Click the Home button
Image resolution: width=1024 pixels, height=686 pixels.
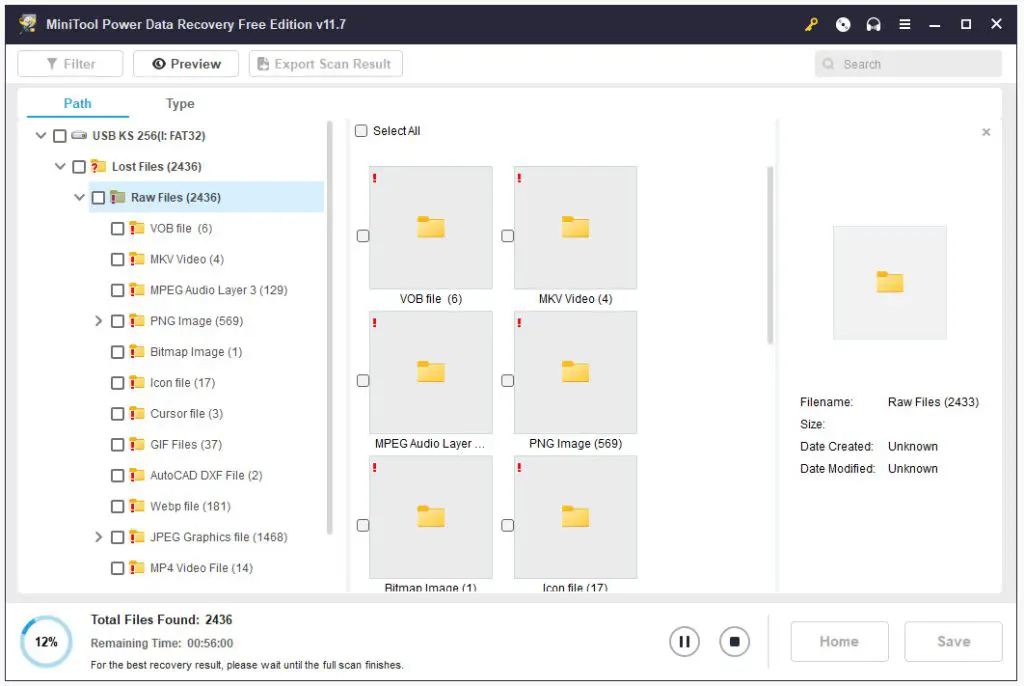pos(839,642)
